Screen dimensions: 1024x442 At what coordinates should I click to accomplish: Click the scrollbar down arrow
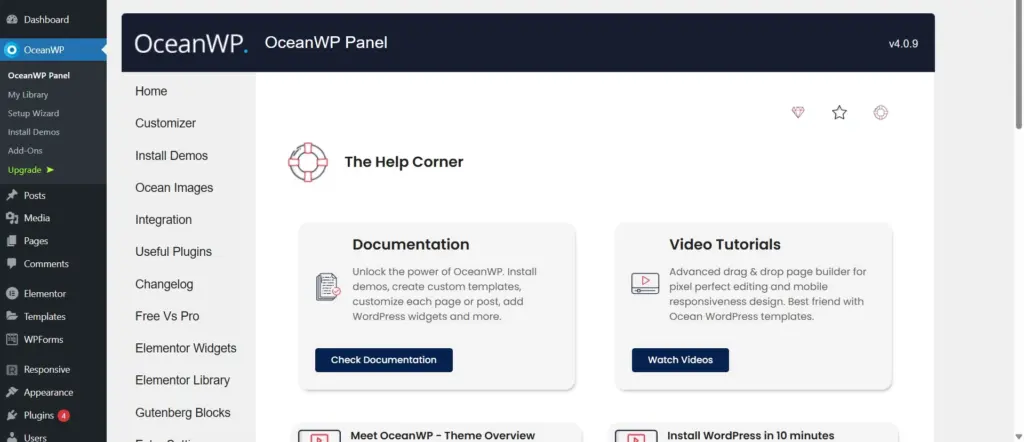pyautogui.click(x=1017, y=437)
